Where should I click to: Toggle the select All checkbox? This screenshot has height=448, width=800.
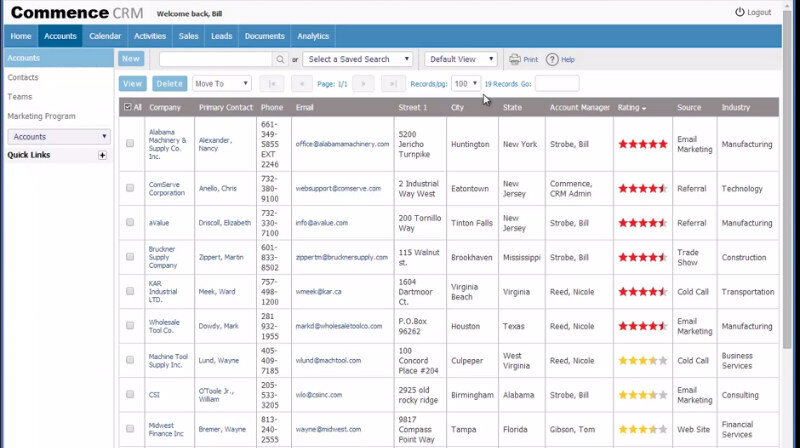coord(127,107)
